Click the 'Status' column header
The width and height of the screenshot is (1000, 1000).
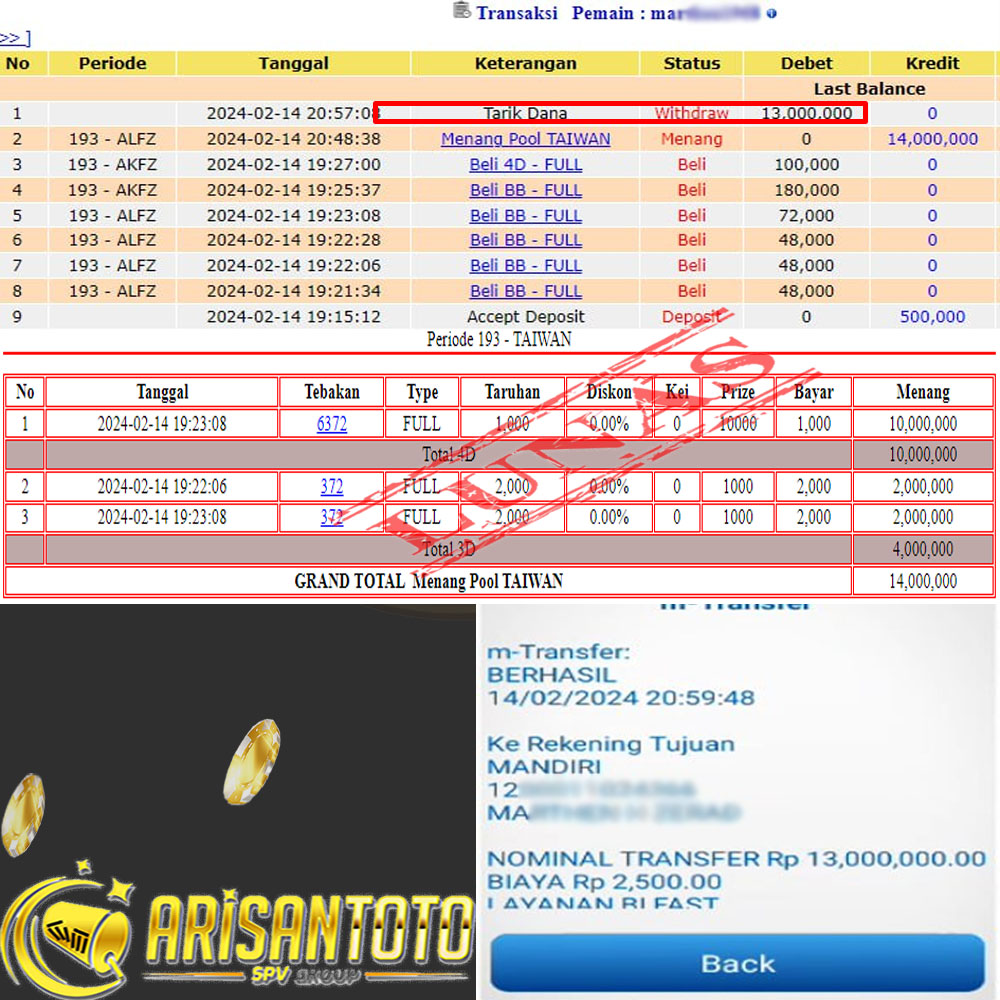pyautogui.click(x=691, y=63)
